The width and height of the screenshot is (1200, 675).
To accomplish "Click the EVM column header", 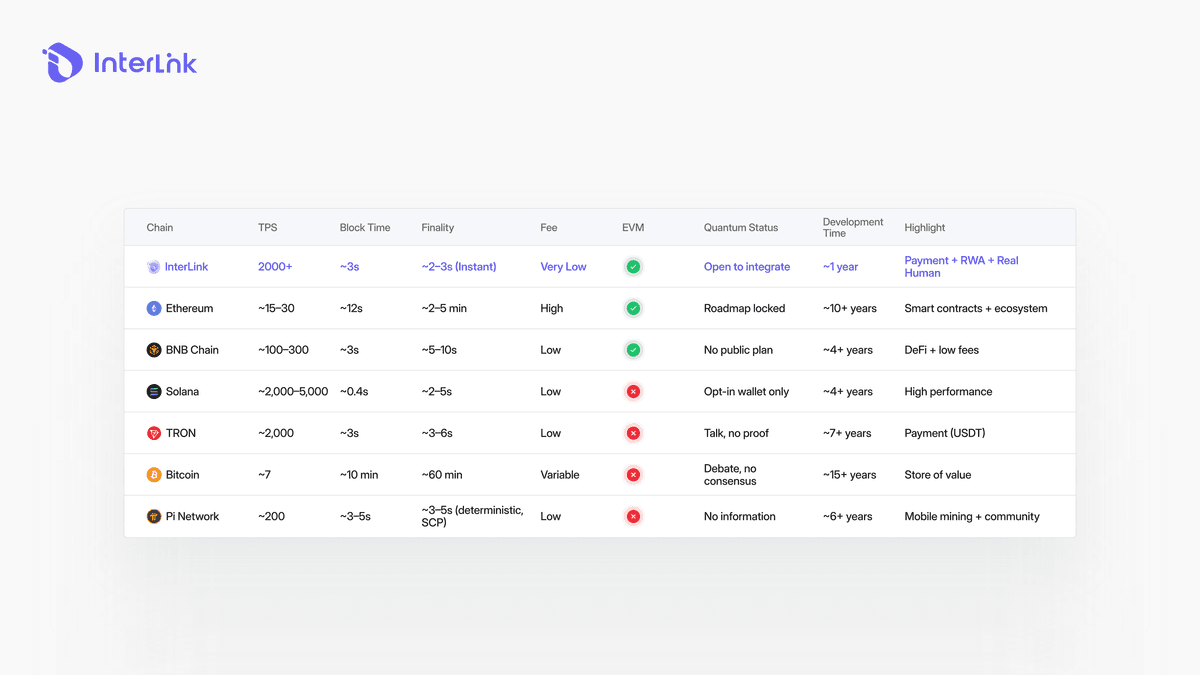I will (x=633, y=228).
